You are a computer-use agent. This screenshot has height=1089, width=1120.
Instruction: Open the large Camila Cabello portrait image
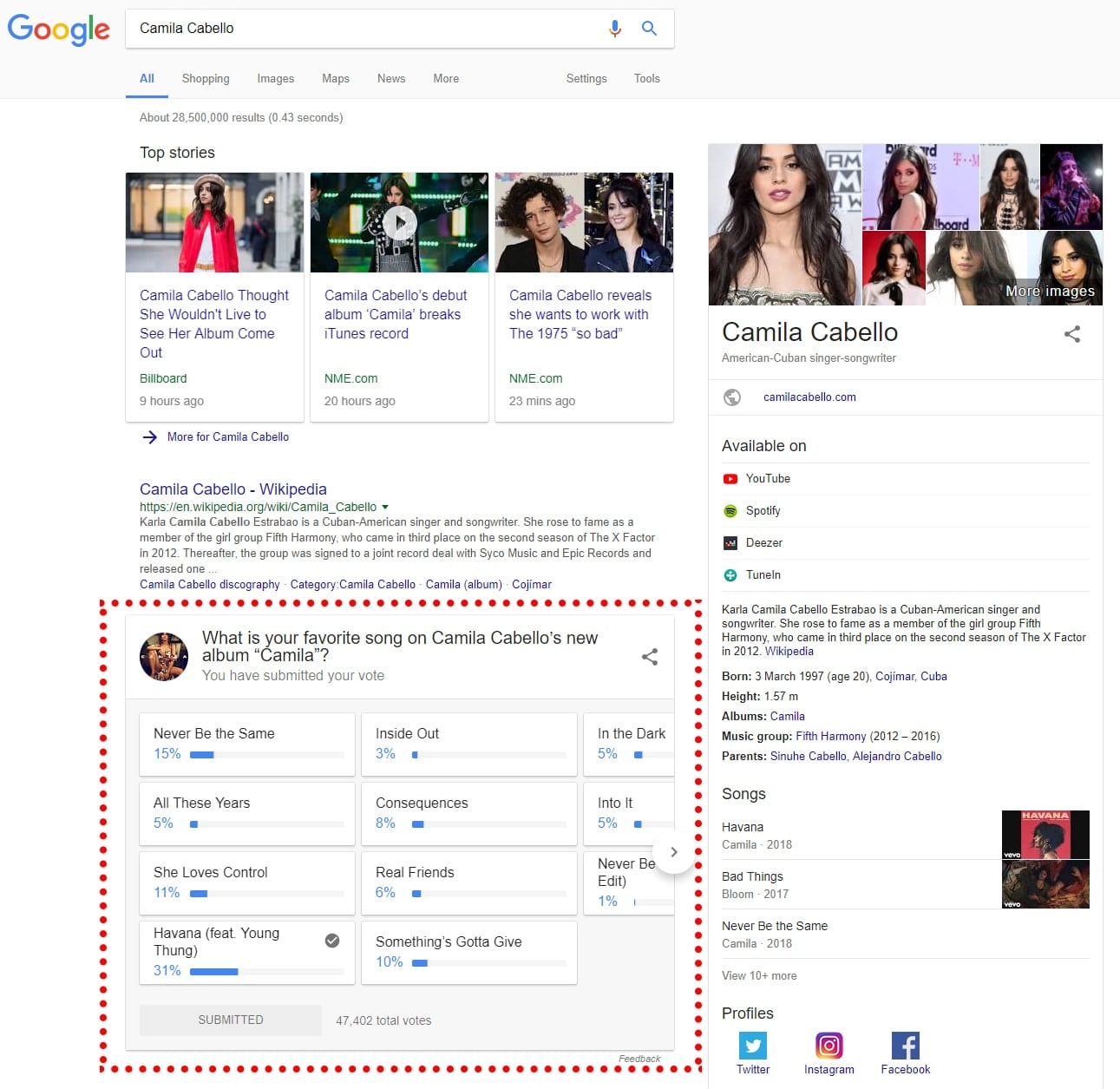coord(785,225)
